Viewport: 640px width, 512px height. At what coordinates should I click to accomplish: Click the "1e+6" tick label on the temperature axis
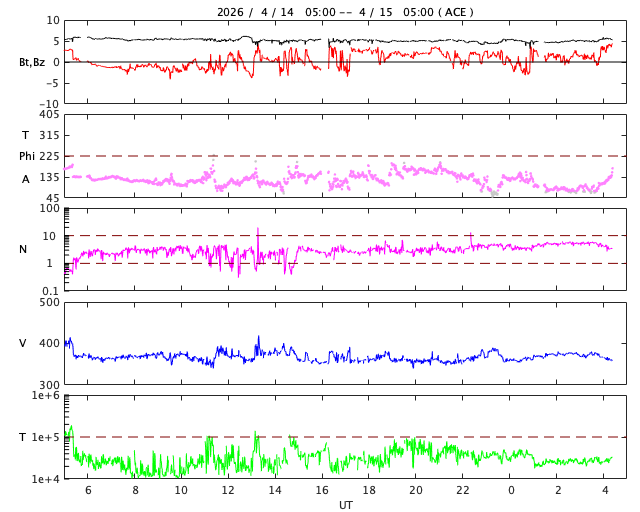45,396
